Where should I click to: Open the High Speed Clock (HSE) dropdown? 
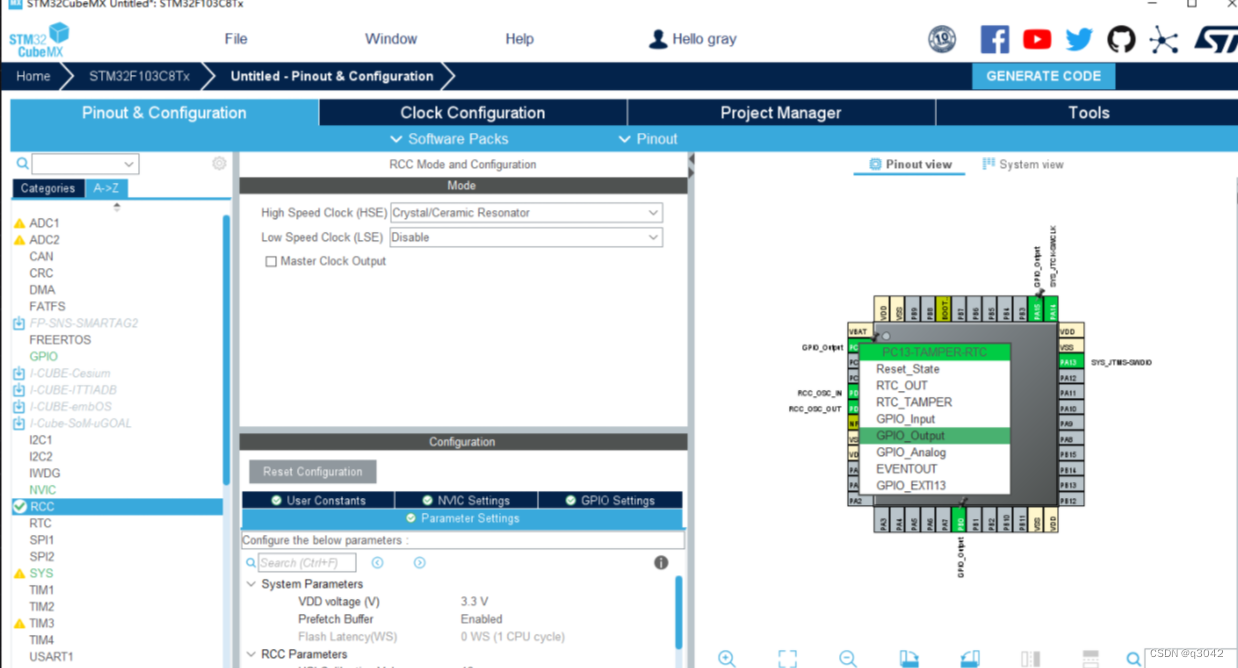(x=653, y=213)
